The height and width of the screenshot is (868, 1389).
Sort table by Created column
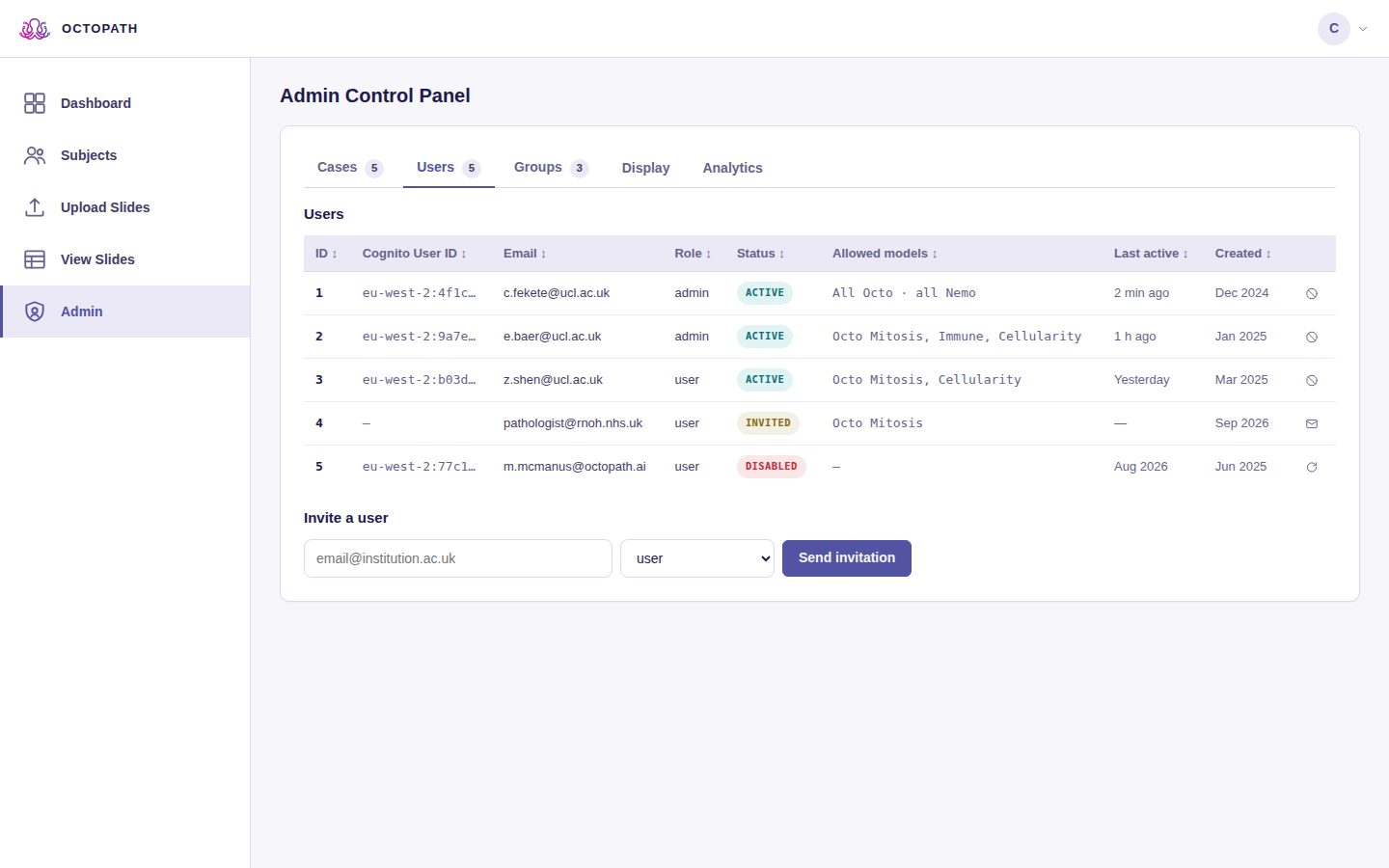pos(1242,254)
